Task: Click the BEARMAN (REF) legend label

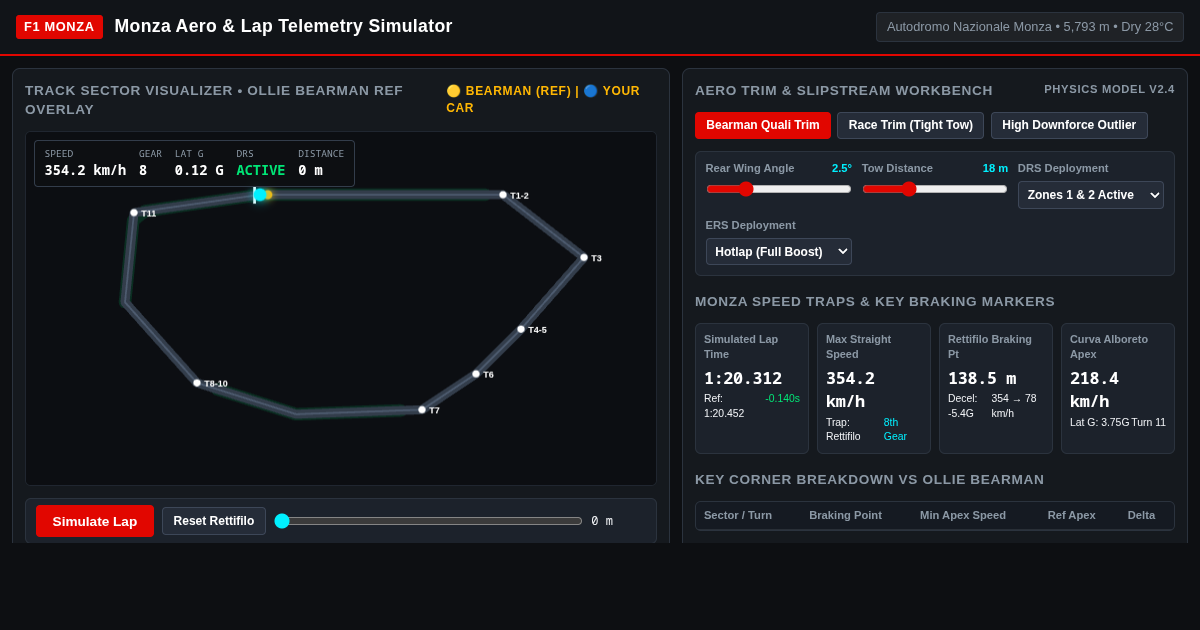Action: point(518,91)
